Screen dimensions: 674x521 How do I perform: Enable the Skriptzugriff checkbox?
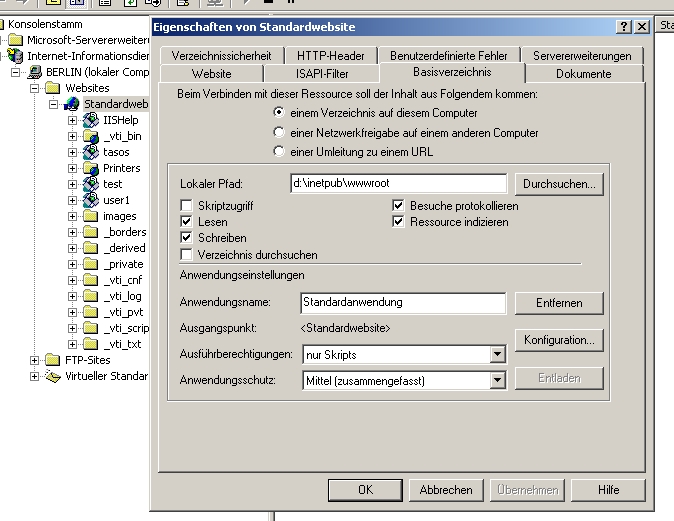coord(186,205)
